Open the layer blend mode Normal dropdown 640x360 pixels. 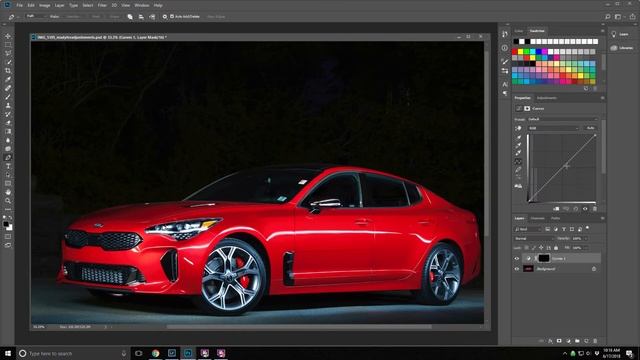pos(533,238)
